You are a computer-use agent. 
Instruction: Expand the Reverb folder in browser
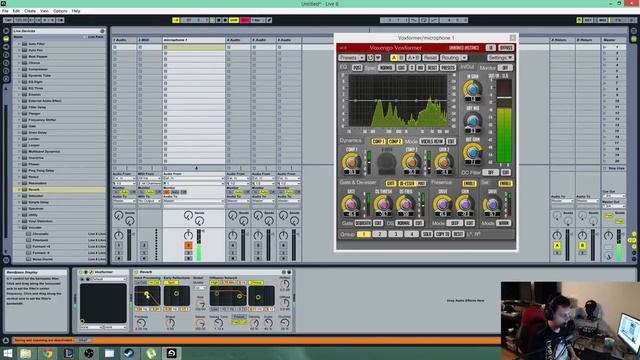[19, 189]
